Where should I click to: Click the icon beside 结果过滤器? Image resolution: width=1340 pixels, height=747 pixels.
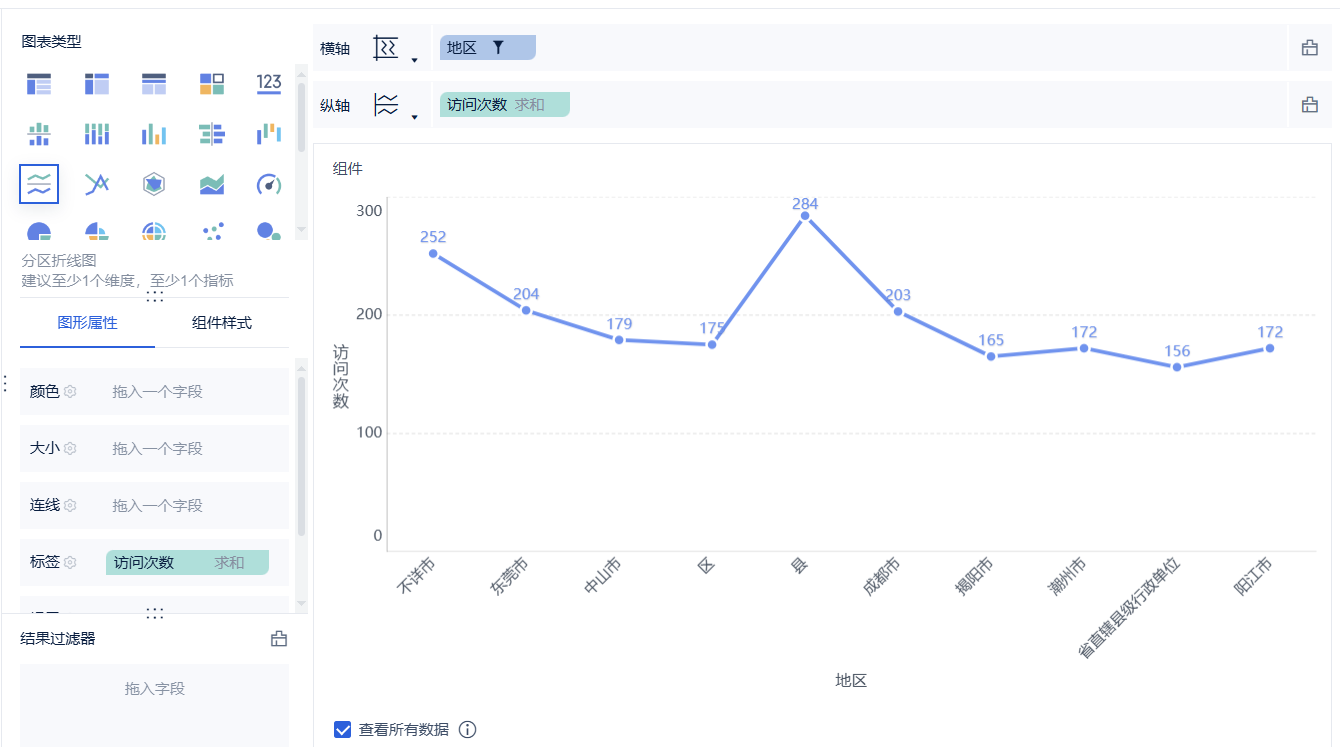coord(279,638)
